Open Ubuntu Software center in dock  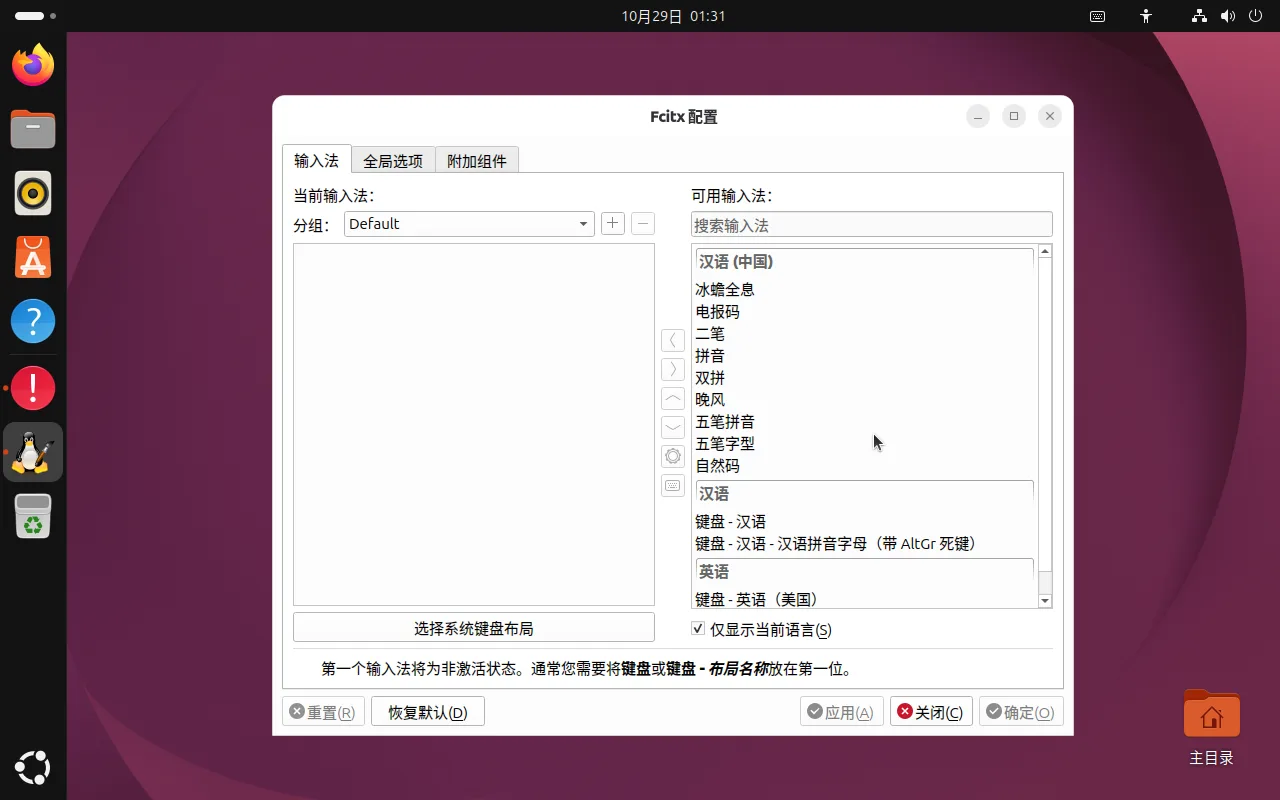[x=33, y=257]
